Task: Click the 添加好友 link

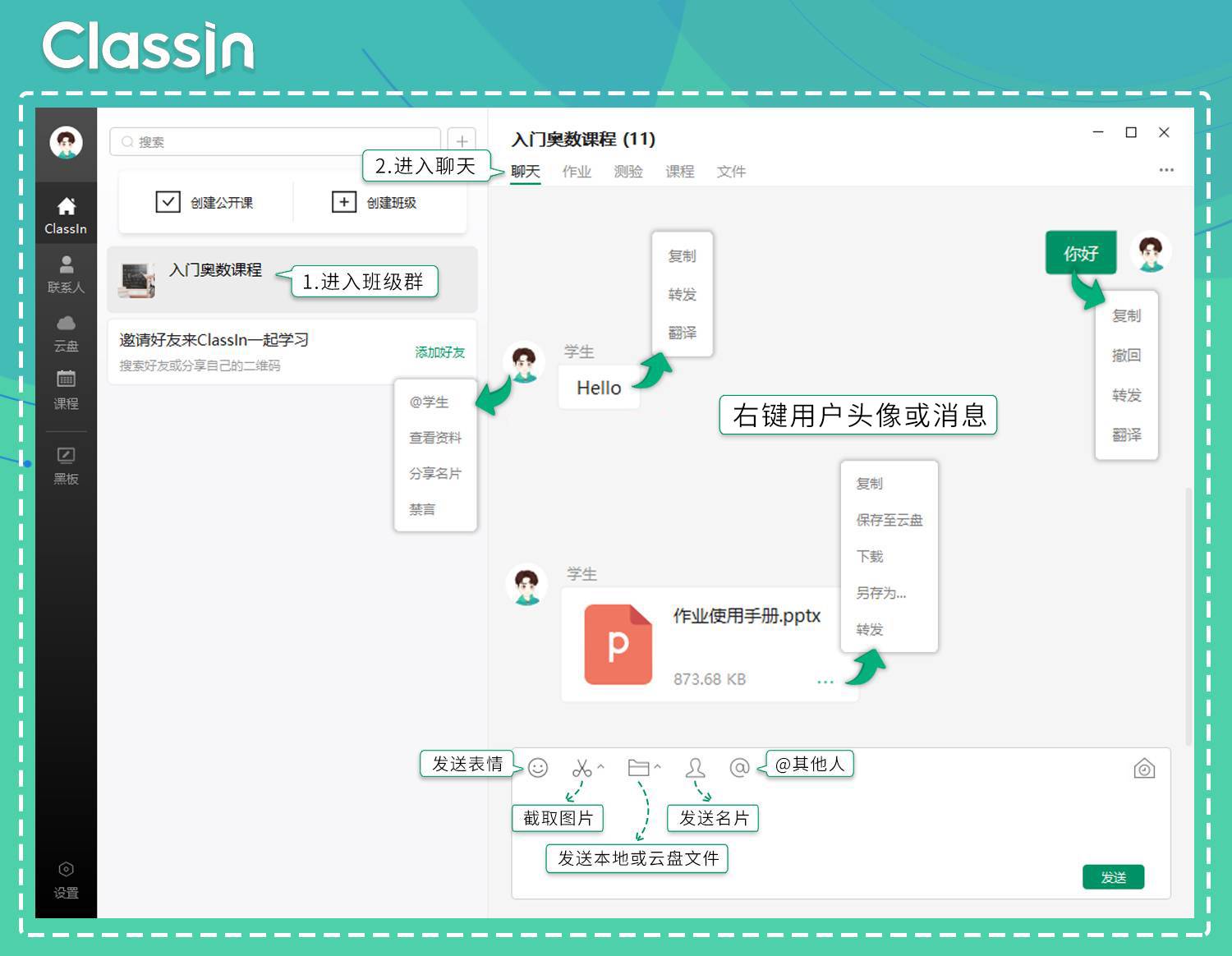Action: [x=439, y=352]
